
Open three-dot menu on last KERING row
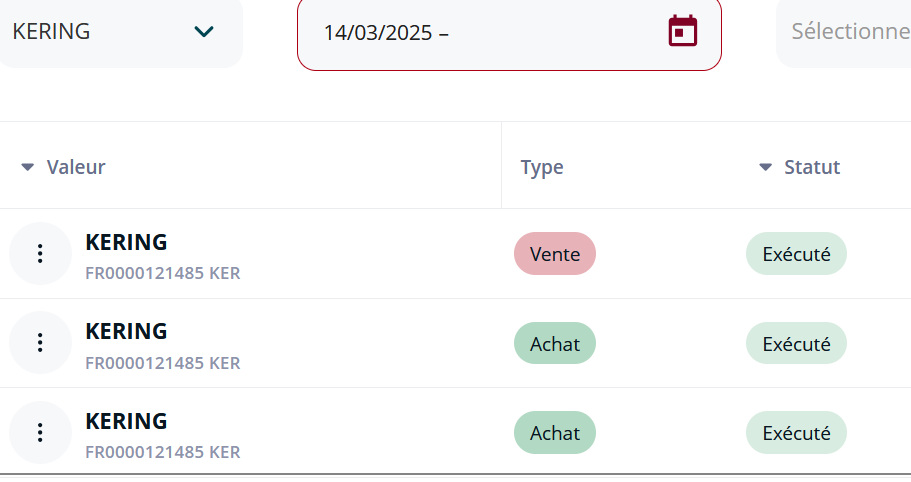[x=40, y=433]
